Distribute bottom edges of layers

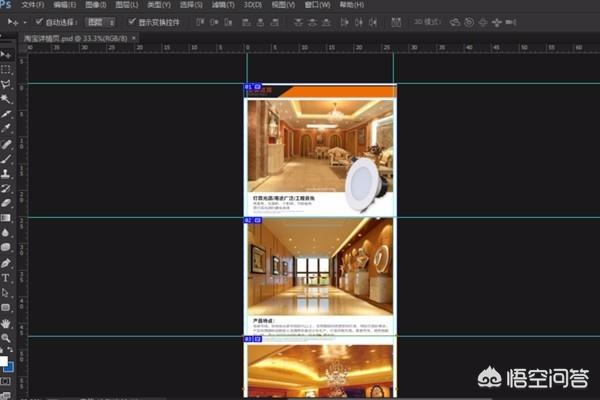(x=326, y=22)
